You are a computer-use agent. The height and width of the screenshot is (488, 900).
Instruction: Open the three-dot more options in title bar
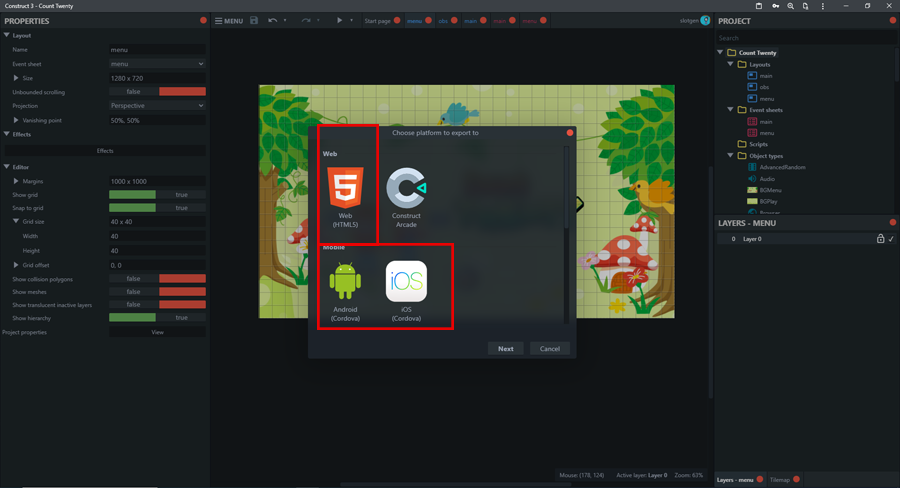823,6
